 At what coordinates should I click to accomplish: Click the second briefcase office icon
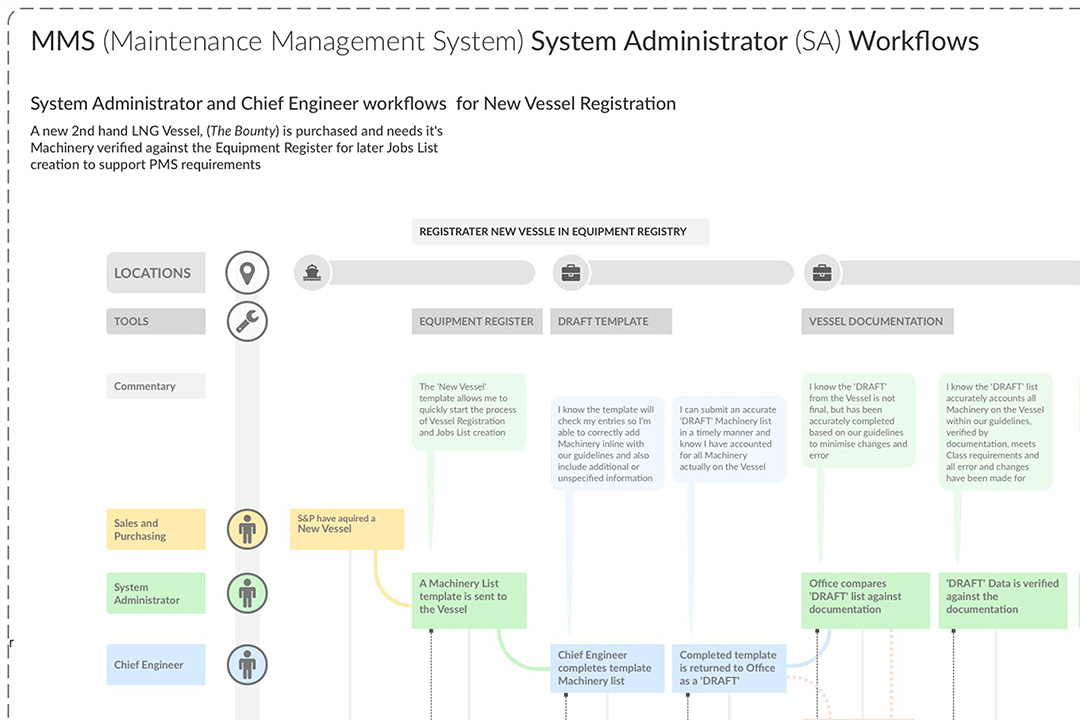[822, 272]
